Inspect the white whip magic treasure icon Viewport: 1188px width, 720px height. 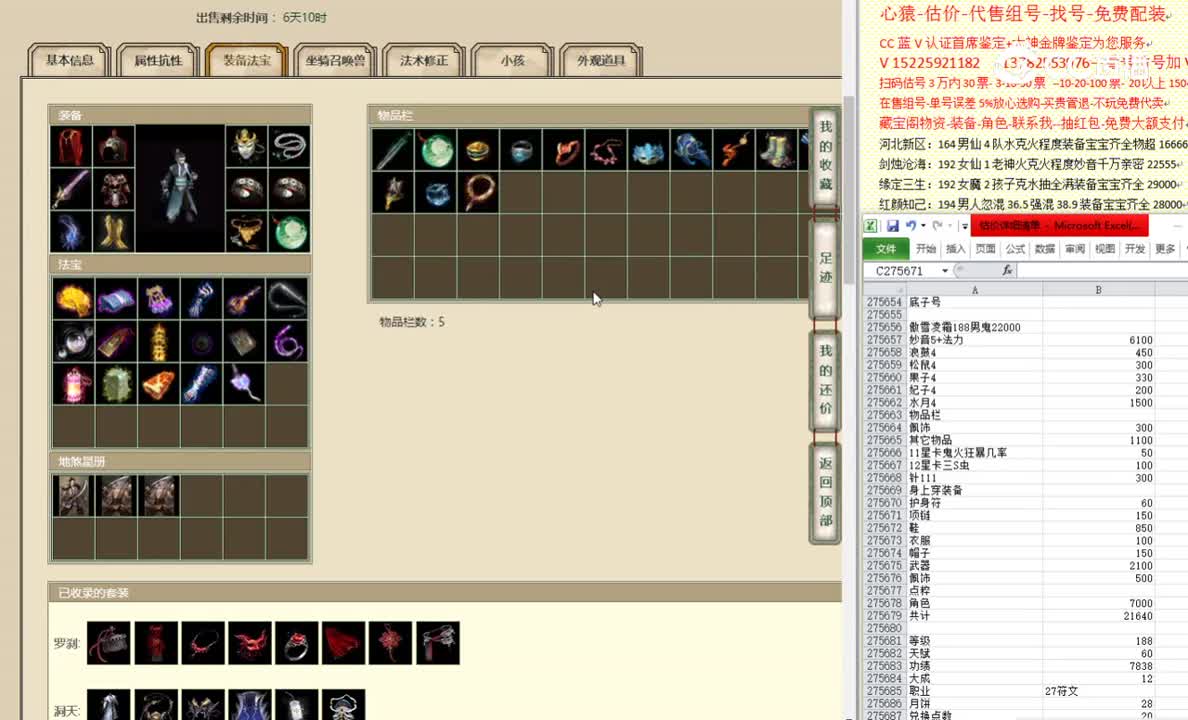click(287, 299)
